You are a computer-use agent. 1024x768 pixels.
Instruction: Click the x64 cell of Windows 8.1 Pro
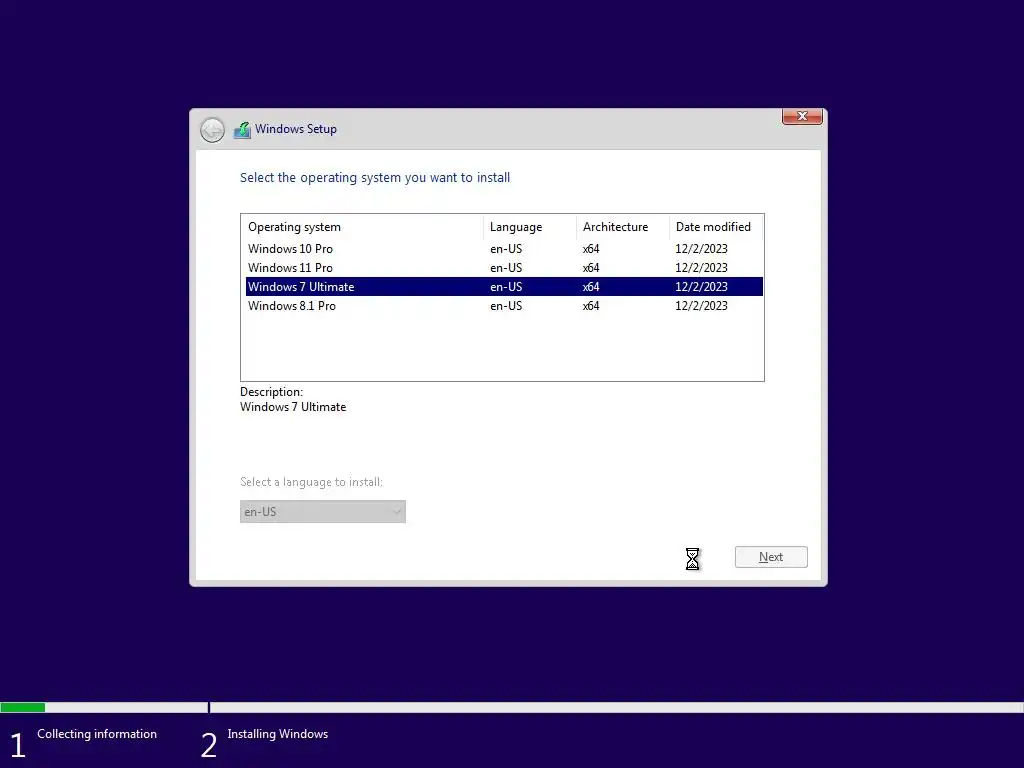click(591, 306)
